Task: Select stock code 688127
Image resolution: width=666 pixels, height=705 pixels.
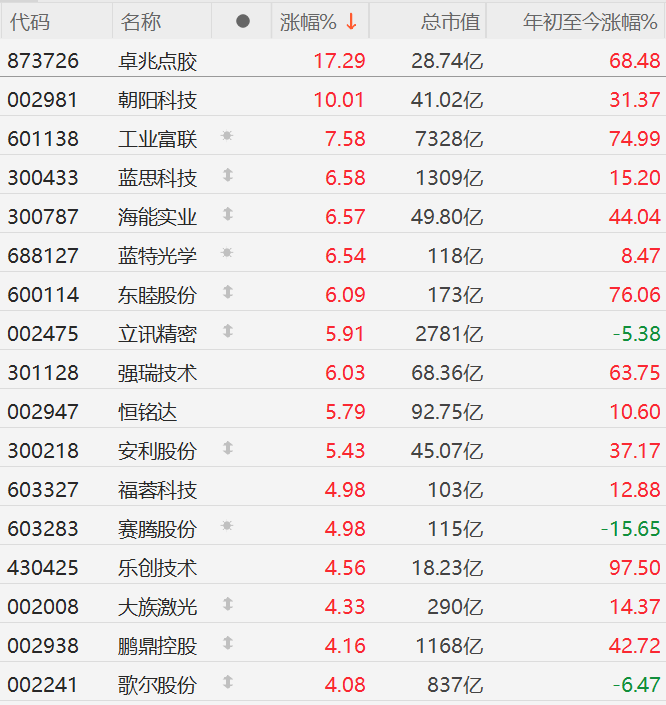Action: coord(43,256)
